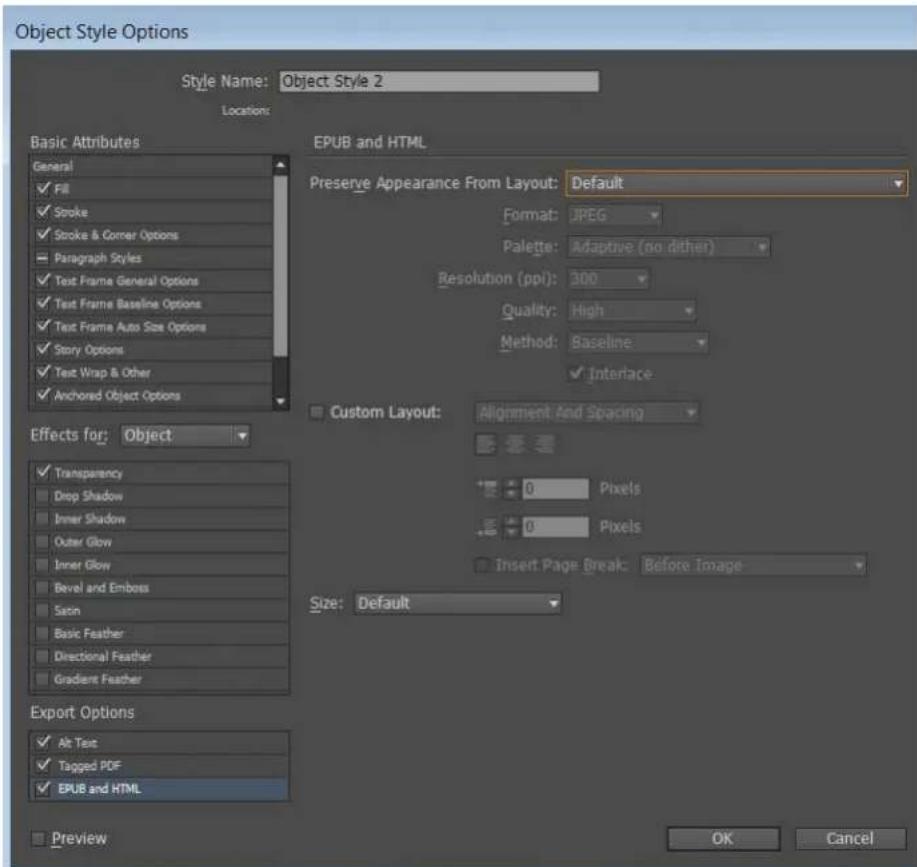
Task: Toggle the Alt Text export checkbox
Action: 43,742
